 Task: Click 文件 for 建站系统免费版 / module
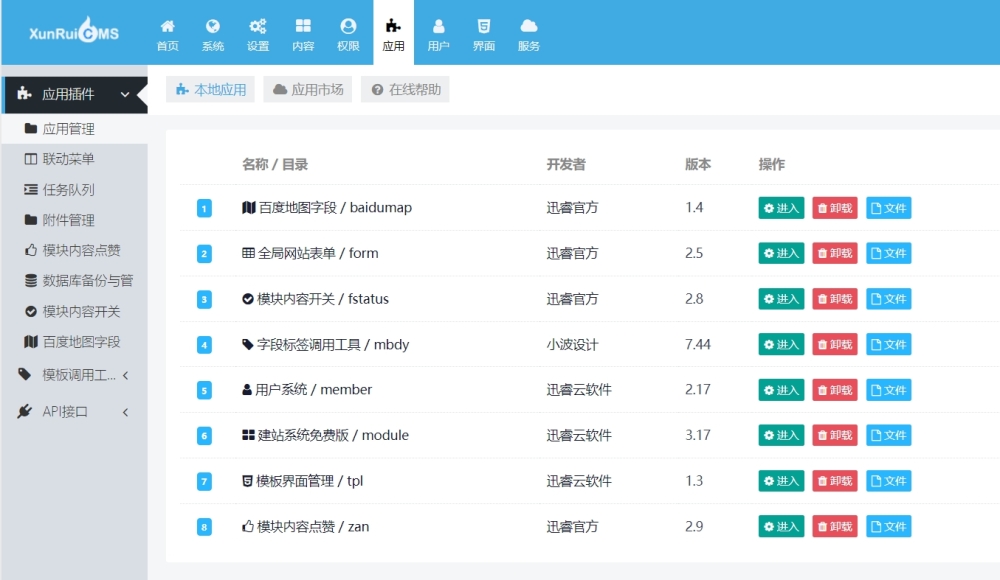(888, 435)
